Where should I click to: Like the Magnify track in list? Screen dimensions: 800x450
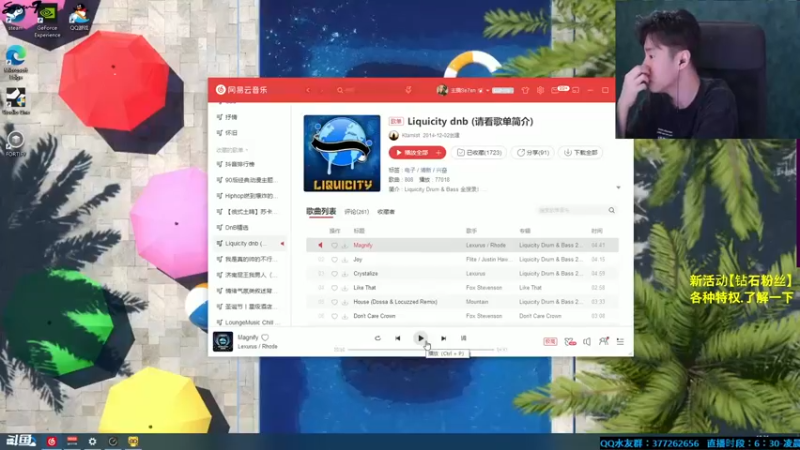pyautogui.click(x=334, y=245)
